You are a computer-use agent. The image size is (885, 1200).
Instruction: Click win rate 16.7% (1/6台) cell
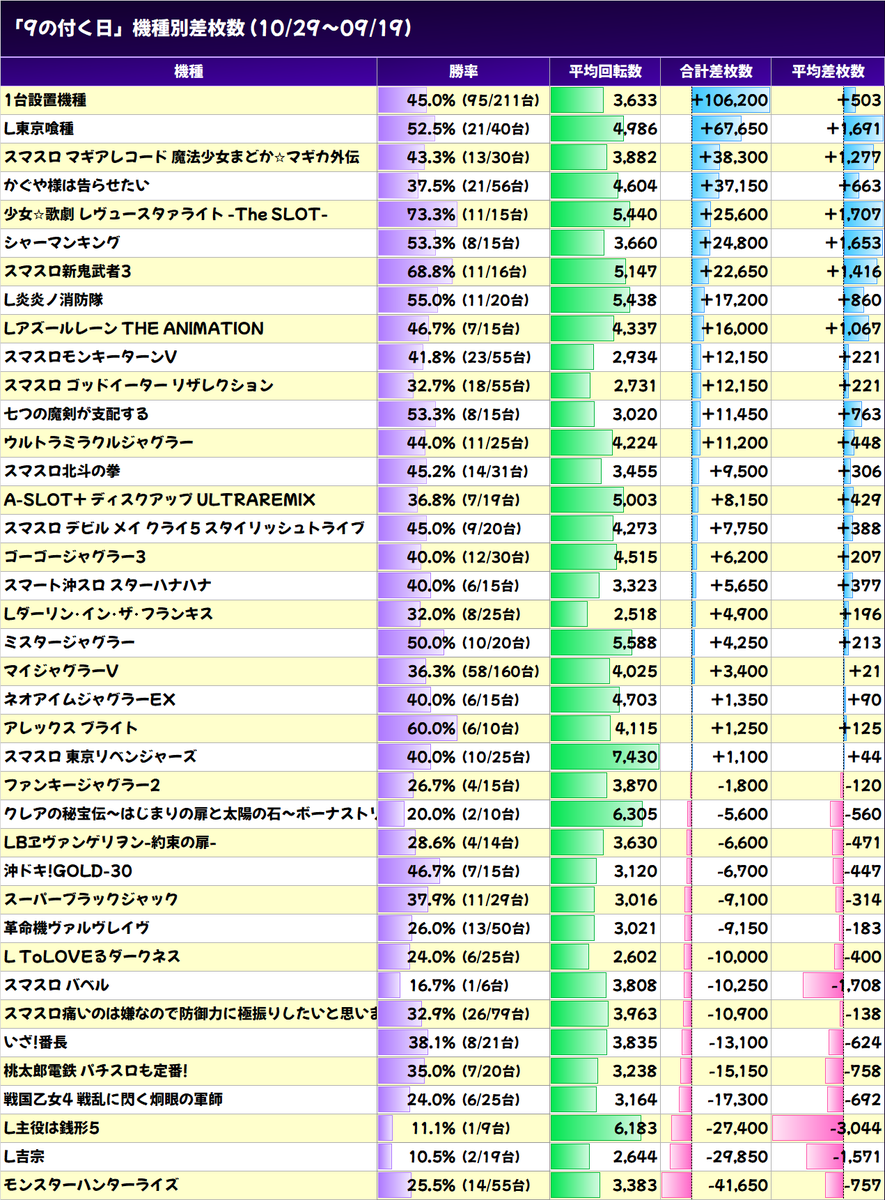point(463,984)
